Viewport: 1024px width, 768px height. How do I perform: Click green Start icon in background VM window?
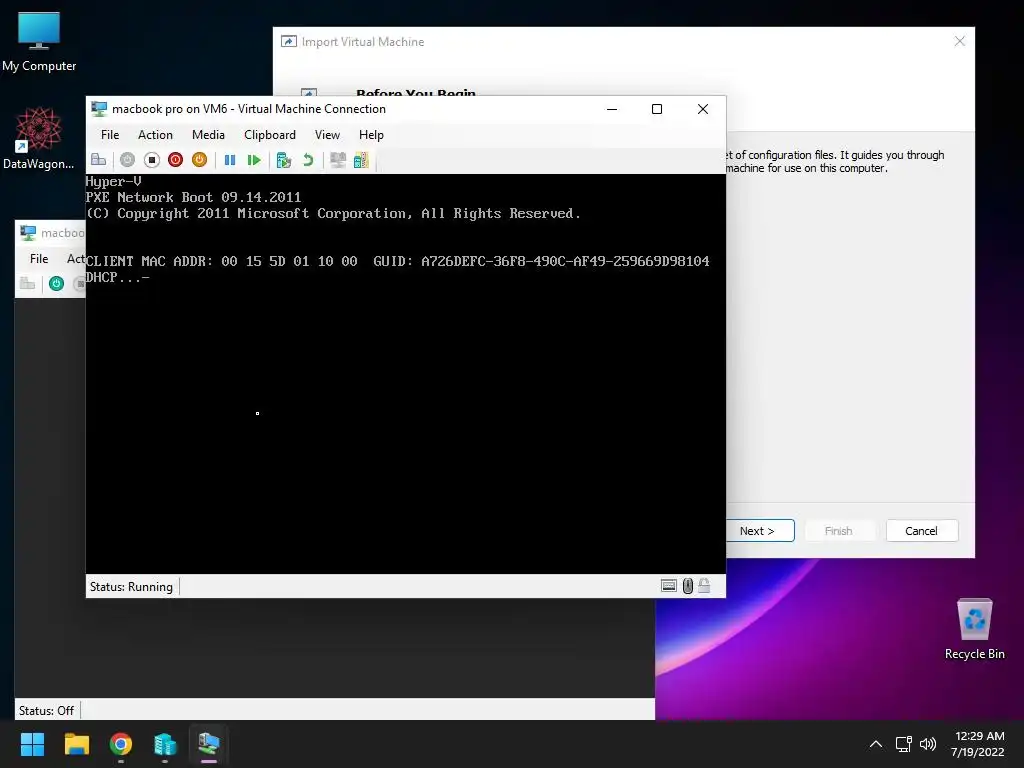[56, 283]
